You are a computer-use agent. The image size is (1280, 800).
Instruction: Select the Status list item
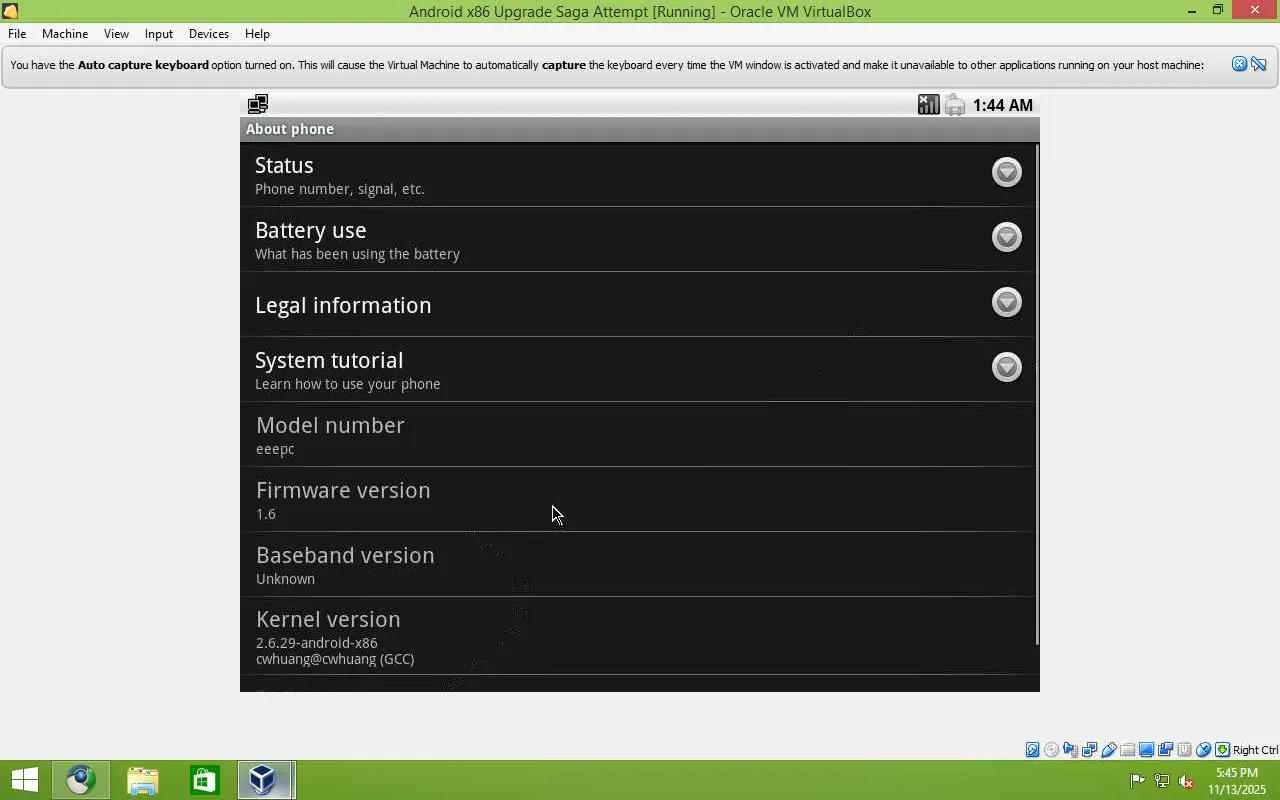(637, 175)
